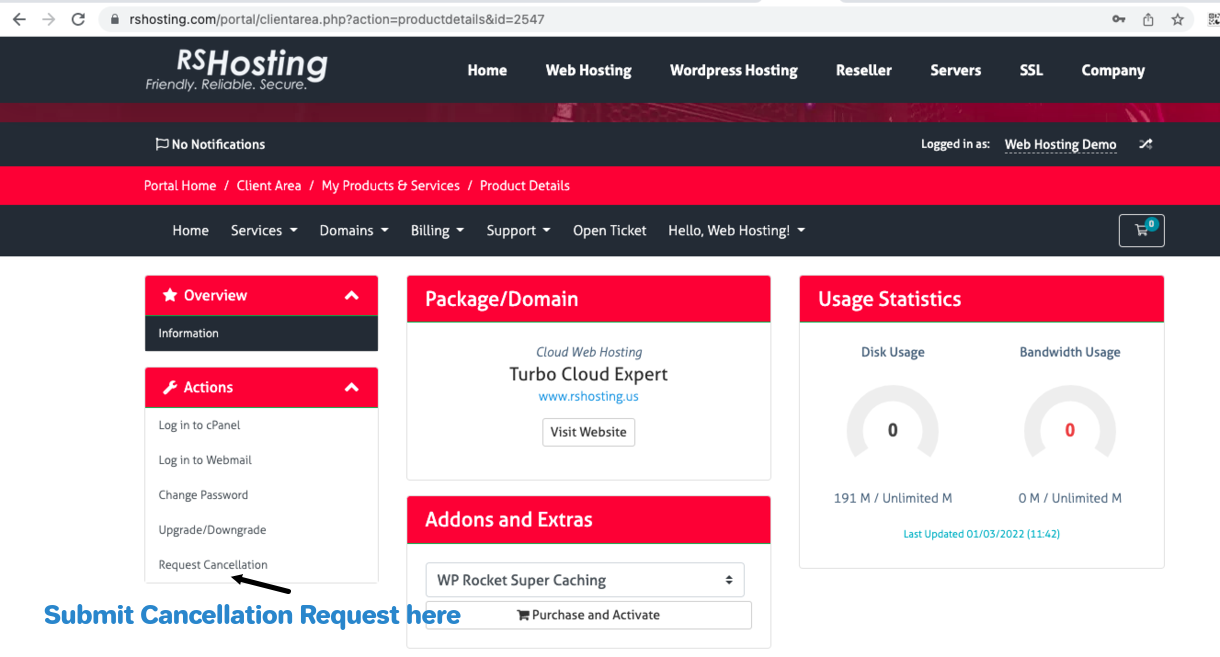Reload the page with the refresh icon

[x=78, y=19]
